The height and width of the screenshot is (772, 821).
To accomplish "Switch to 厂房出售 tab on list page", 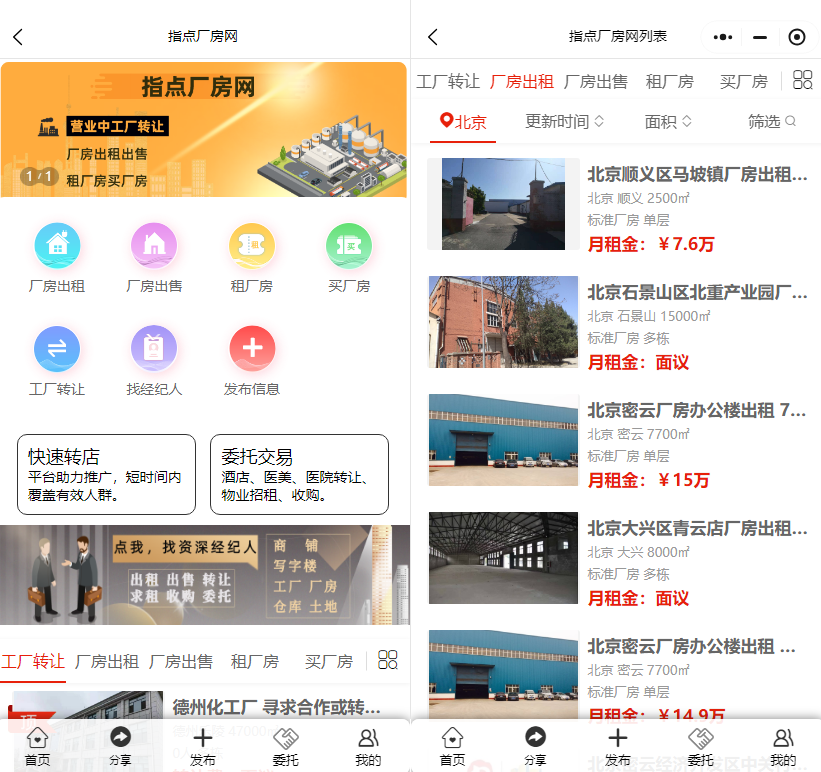I will click(596, 81).
